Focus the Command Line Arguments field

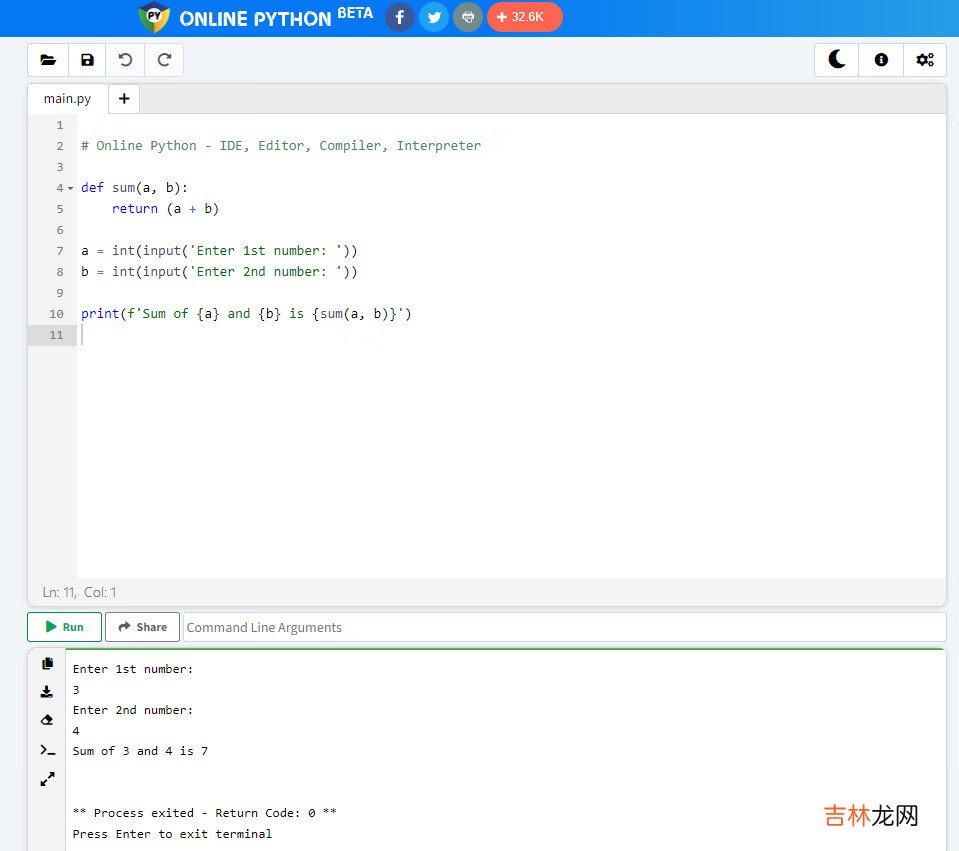pos(564,627)
